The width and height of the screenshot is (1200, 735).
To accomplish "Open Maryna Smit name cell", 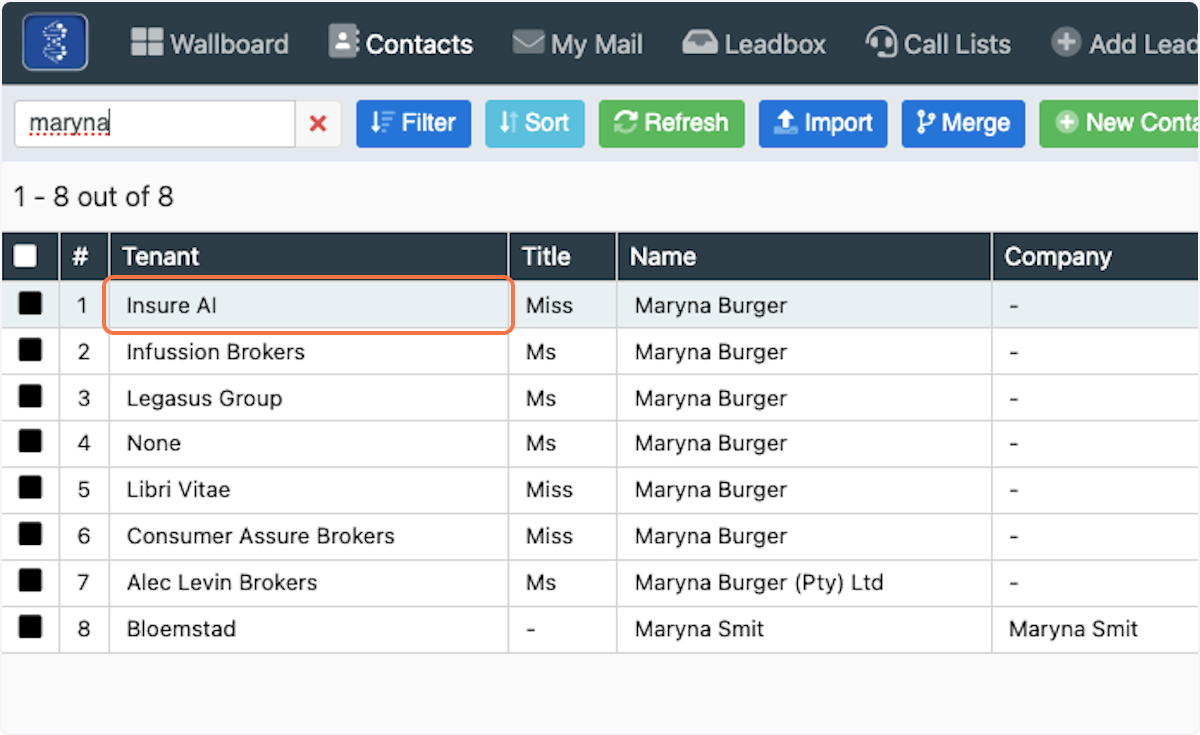I will coord(804,629).
